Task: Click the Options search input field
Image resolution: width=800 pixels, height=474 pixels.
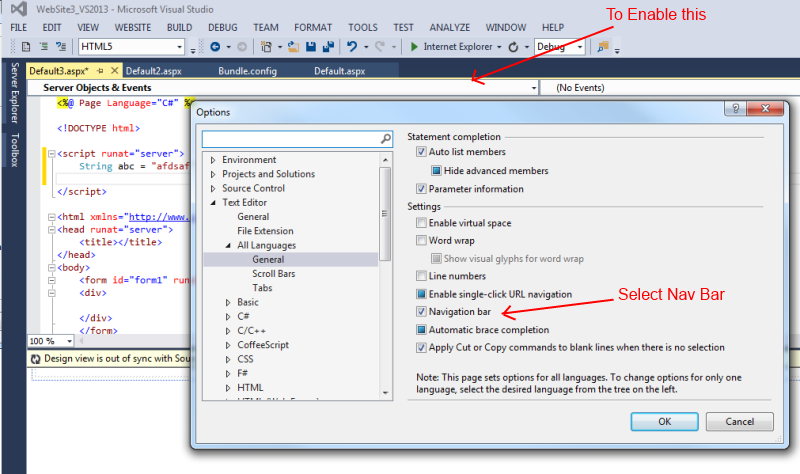Action: 290,138
